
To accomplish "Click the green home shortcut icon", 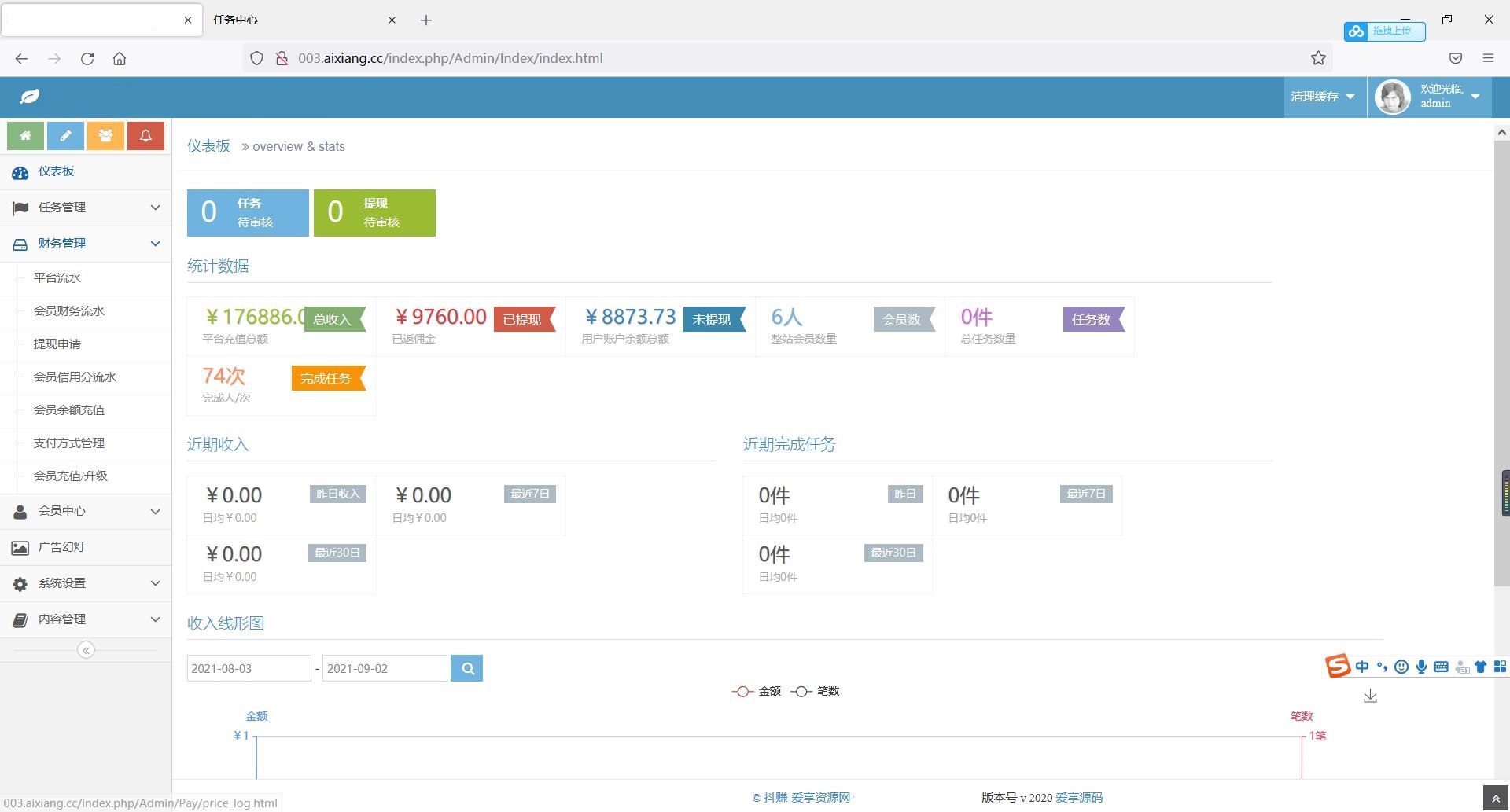I will 25,136.
